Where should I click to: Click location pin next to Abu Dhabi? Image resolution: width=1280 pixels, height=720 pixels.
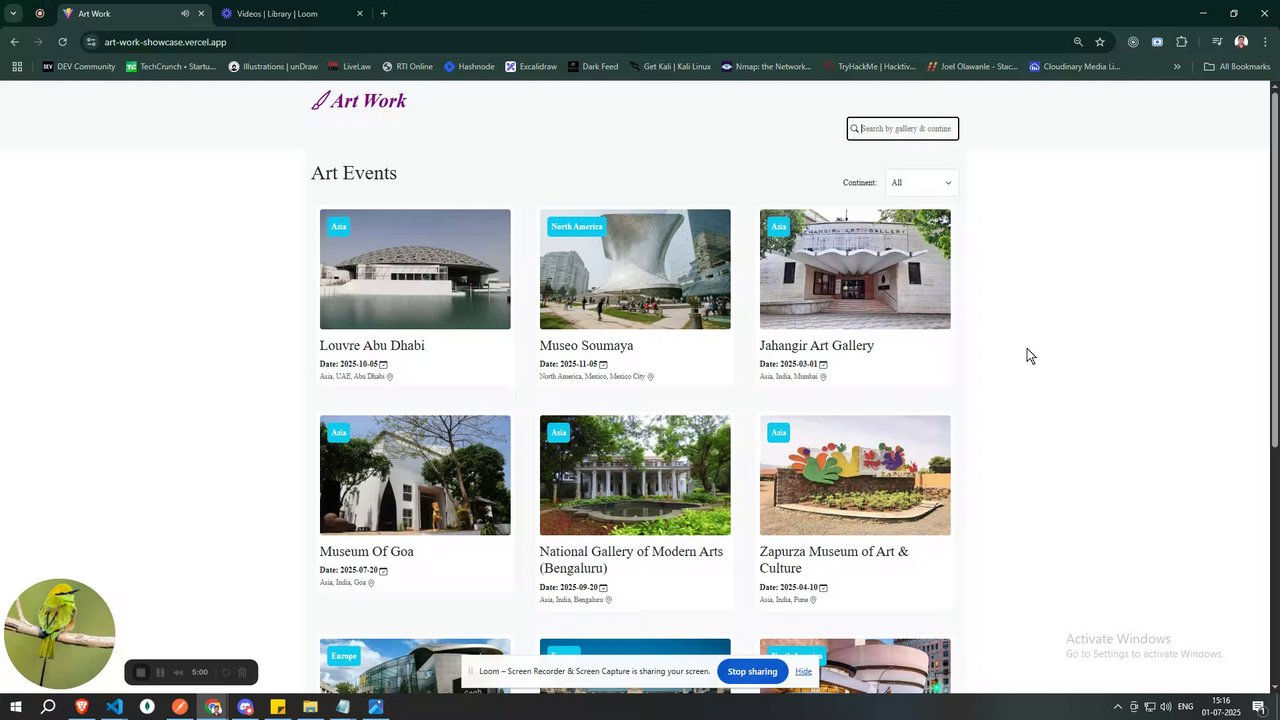pos(390,377)
